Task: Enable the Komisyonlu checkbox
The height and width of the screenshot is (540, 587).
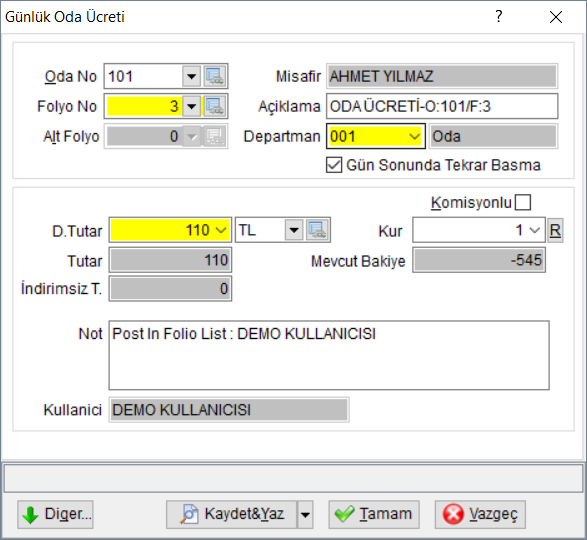Action: click(523, 203)
